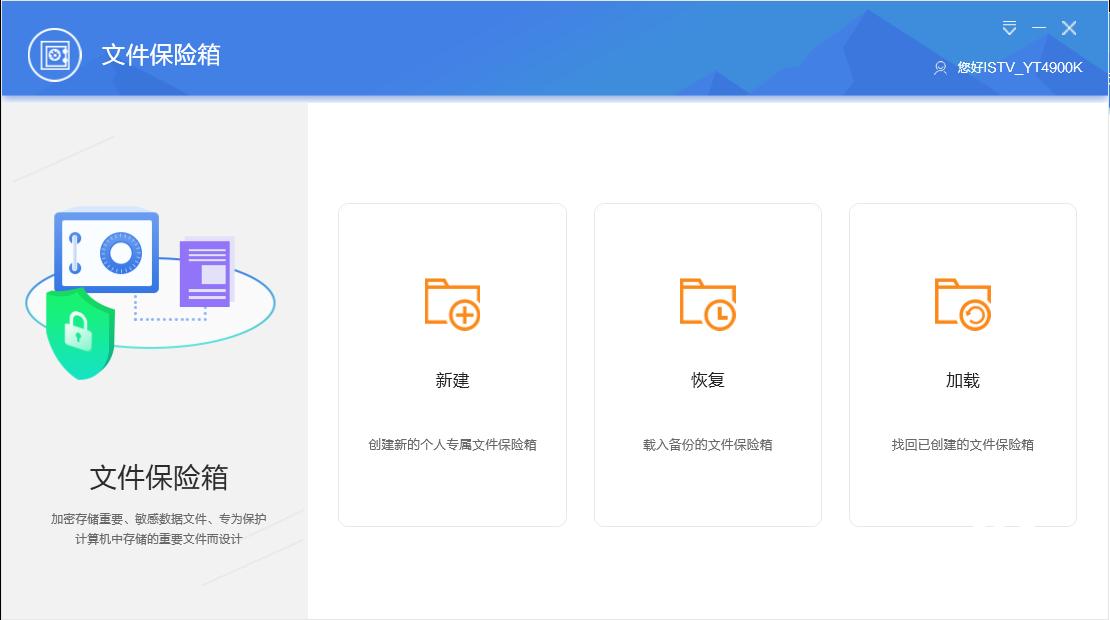1110x620 pixels.
Task: Click the restore vault folder-clock icon
Action: pos(707,304)
